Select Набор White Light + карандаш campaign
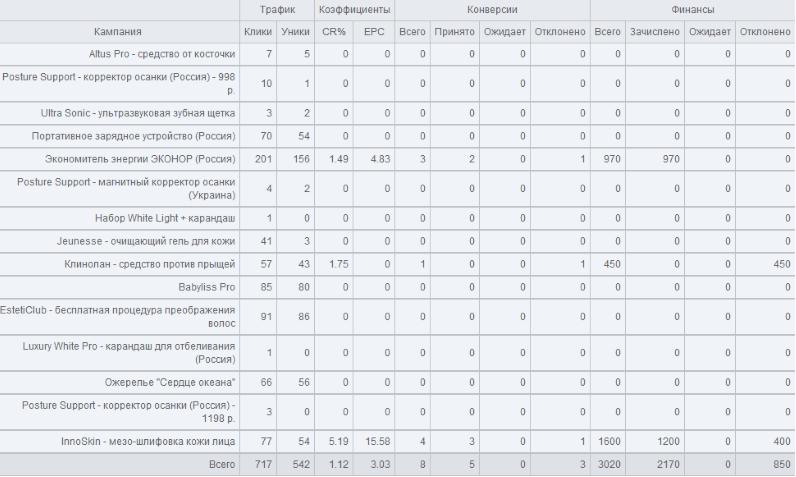 [165, 218]
